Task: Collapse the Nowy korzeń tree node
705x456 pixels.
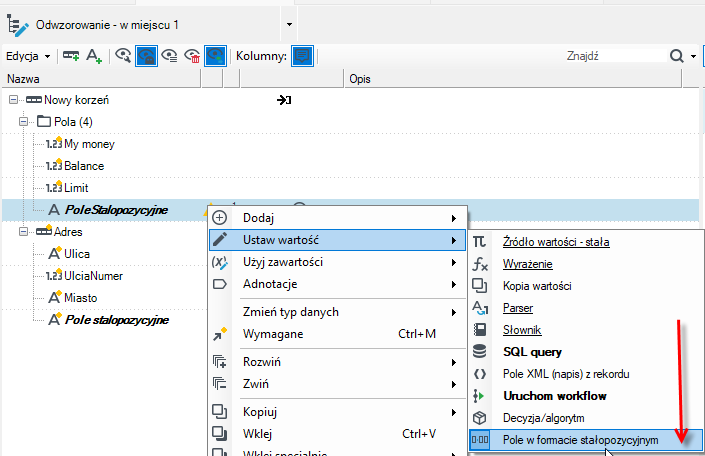Action: click(x=13, y=99)
